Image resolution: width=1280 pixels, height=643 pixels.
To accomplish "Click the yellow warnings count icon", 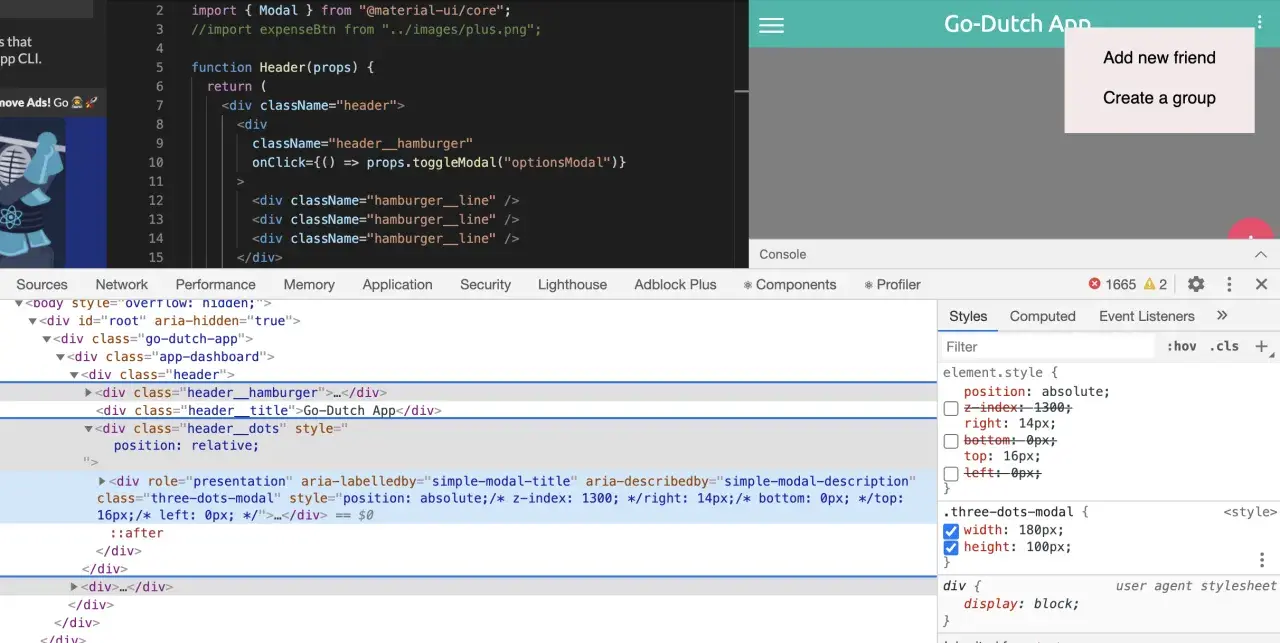I will coord(1150,284).
